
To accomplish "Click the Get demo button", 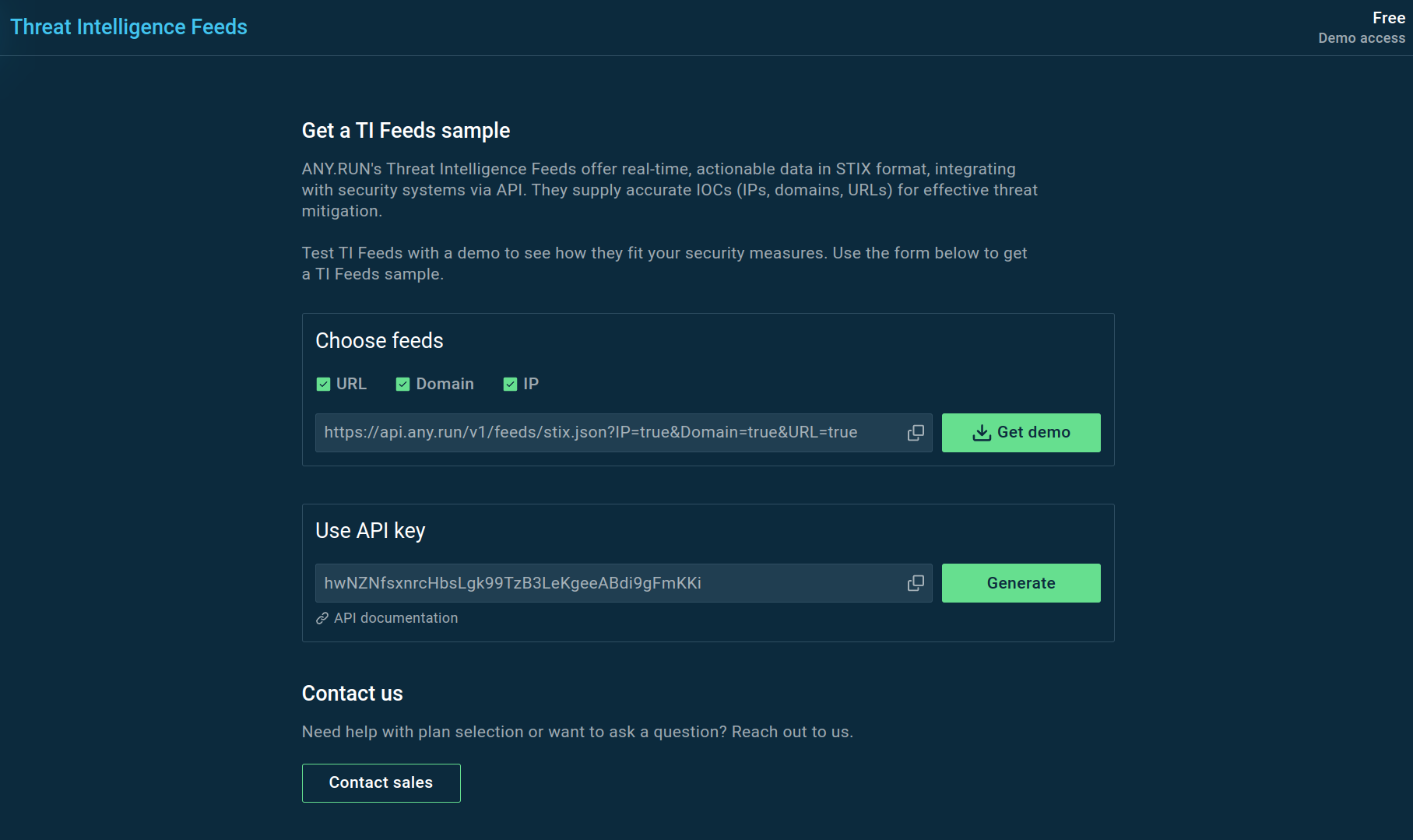I will (x=1021, y=432).
